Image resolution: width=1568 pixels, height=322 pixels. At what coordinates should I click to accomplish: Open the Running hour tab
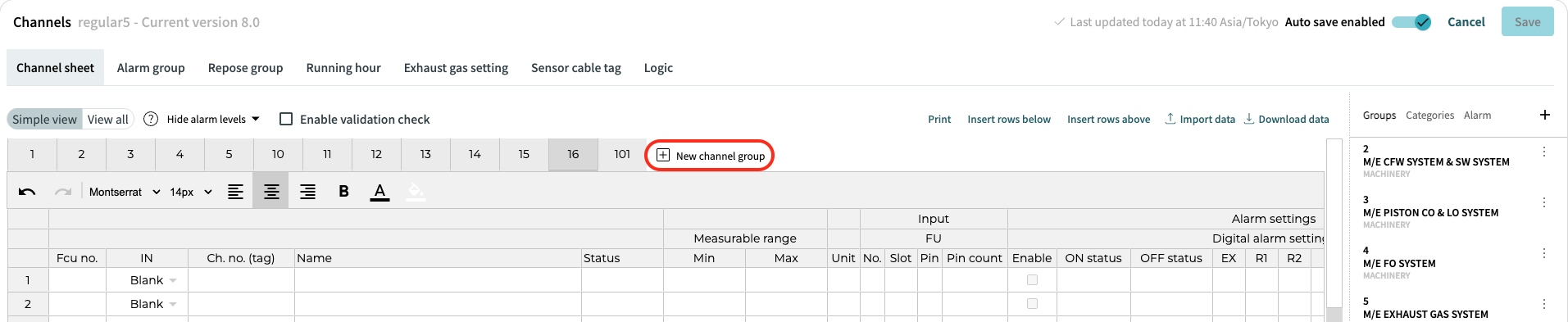[343, 68]
